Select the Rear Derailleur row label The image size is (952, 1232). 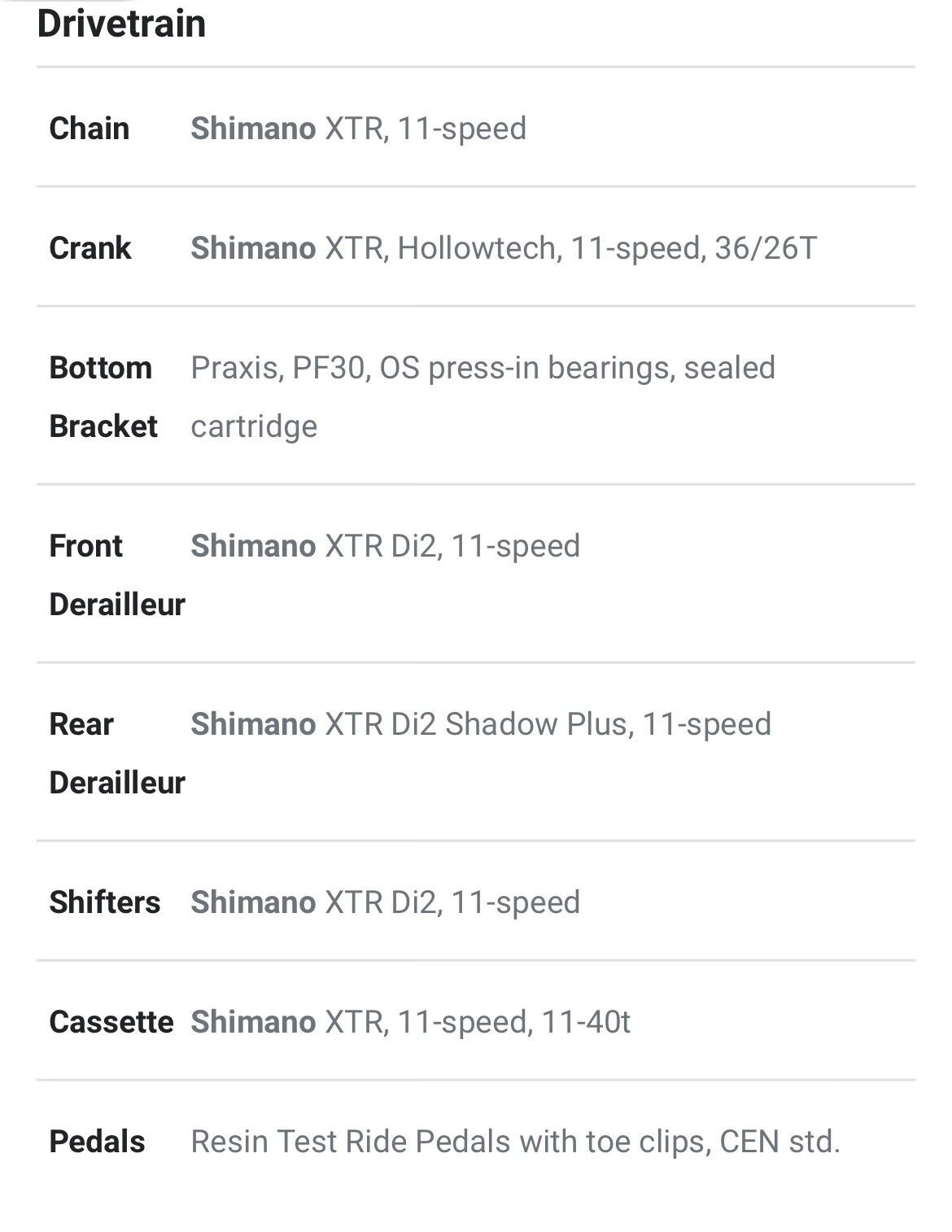point(117,754)
